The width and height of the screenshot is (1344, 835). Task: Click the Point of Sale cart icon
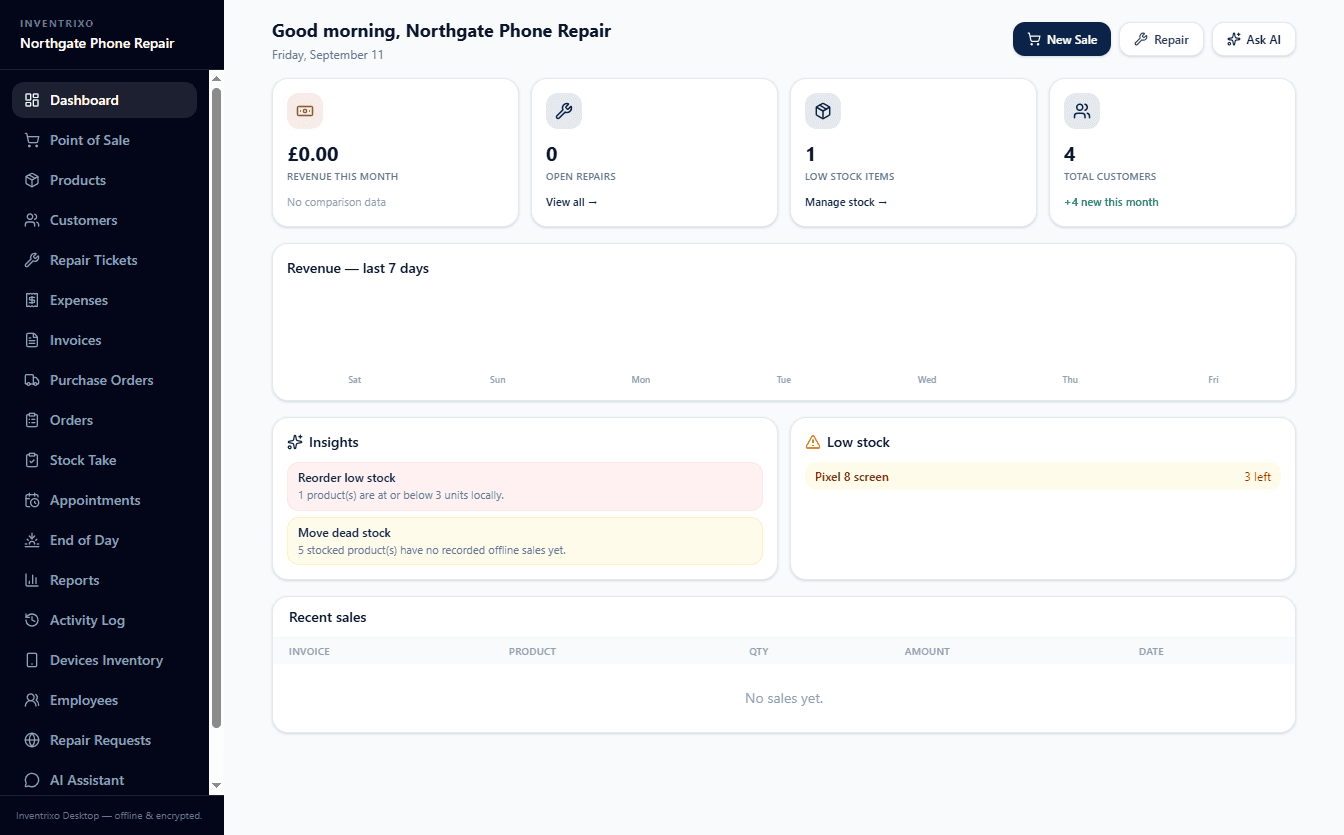32,140
